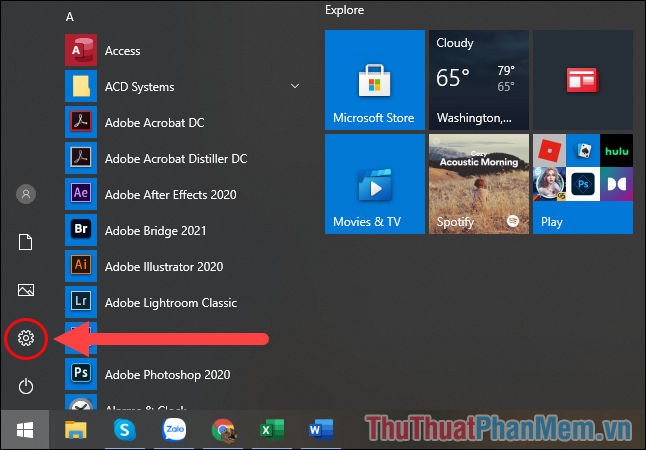Viewport: 646px width, 450px height.
Task: Click the user account icon
Action: [x=26, y=194]
